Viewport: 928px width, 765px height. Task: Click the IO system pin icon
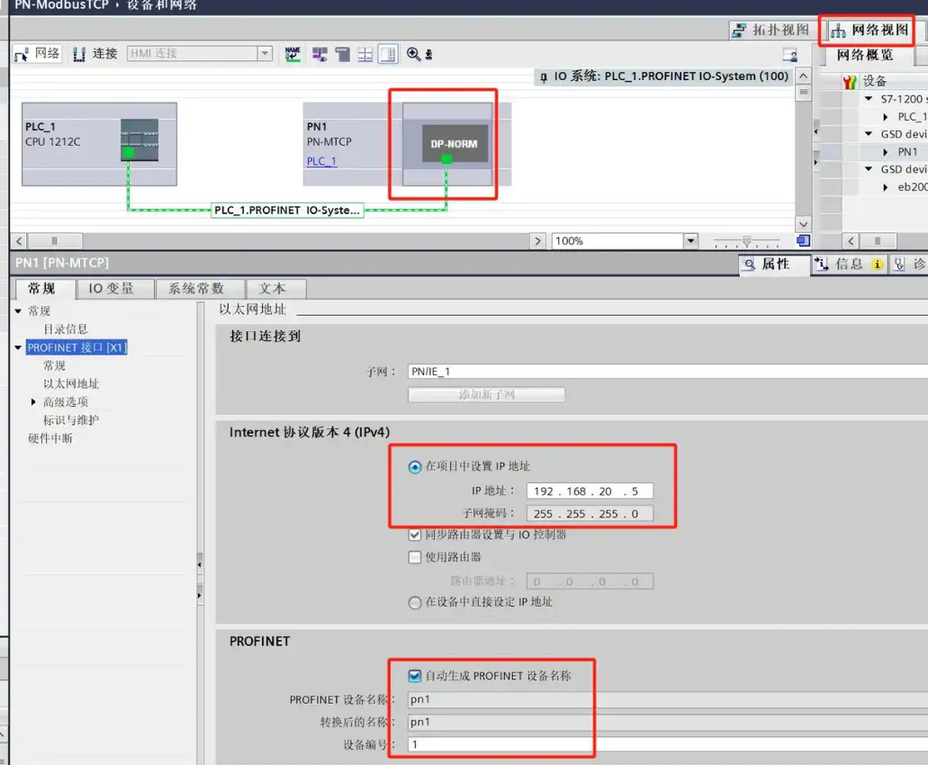543,77
